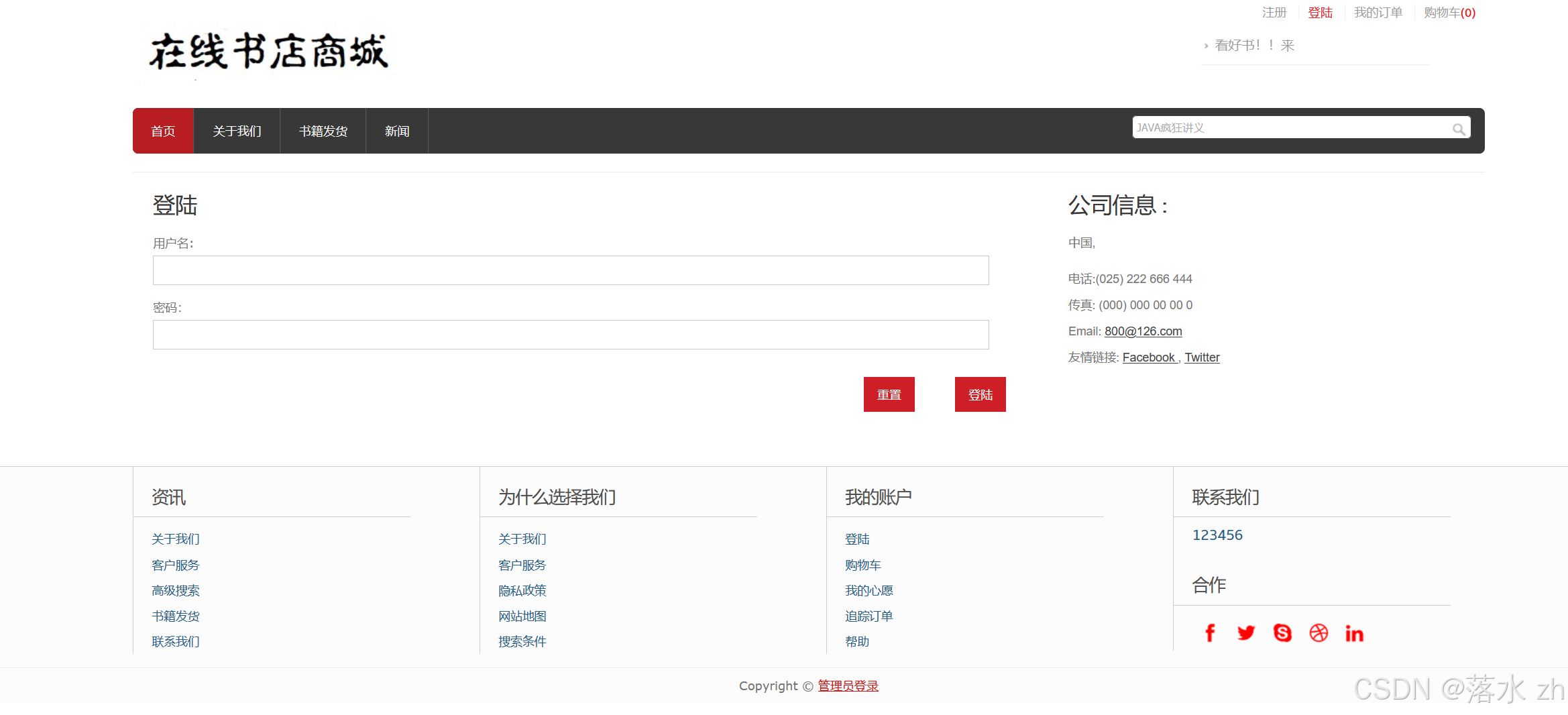Open the 搜索条件 footer link
This screenshot has width=1568, height=715.
522,642
